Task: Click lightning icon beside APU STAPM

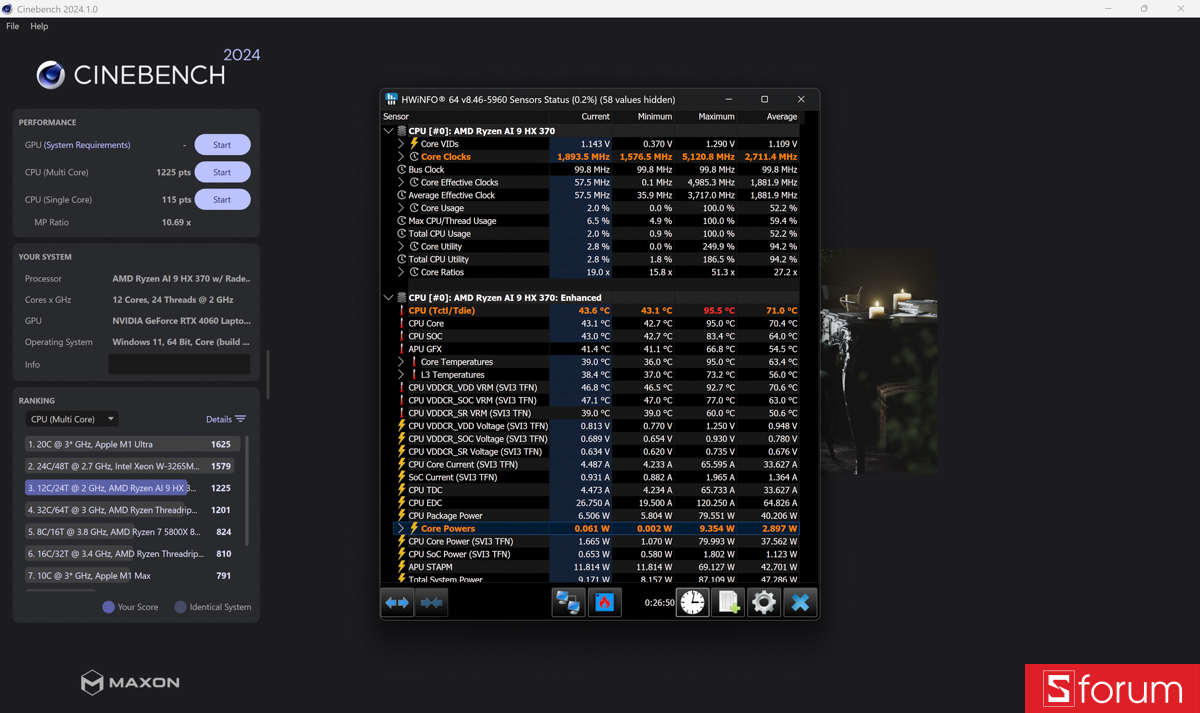Action: coord(402,567)
